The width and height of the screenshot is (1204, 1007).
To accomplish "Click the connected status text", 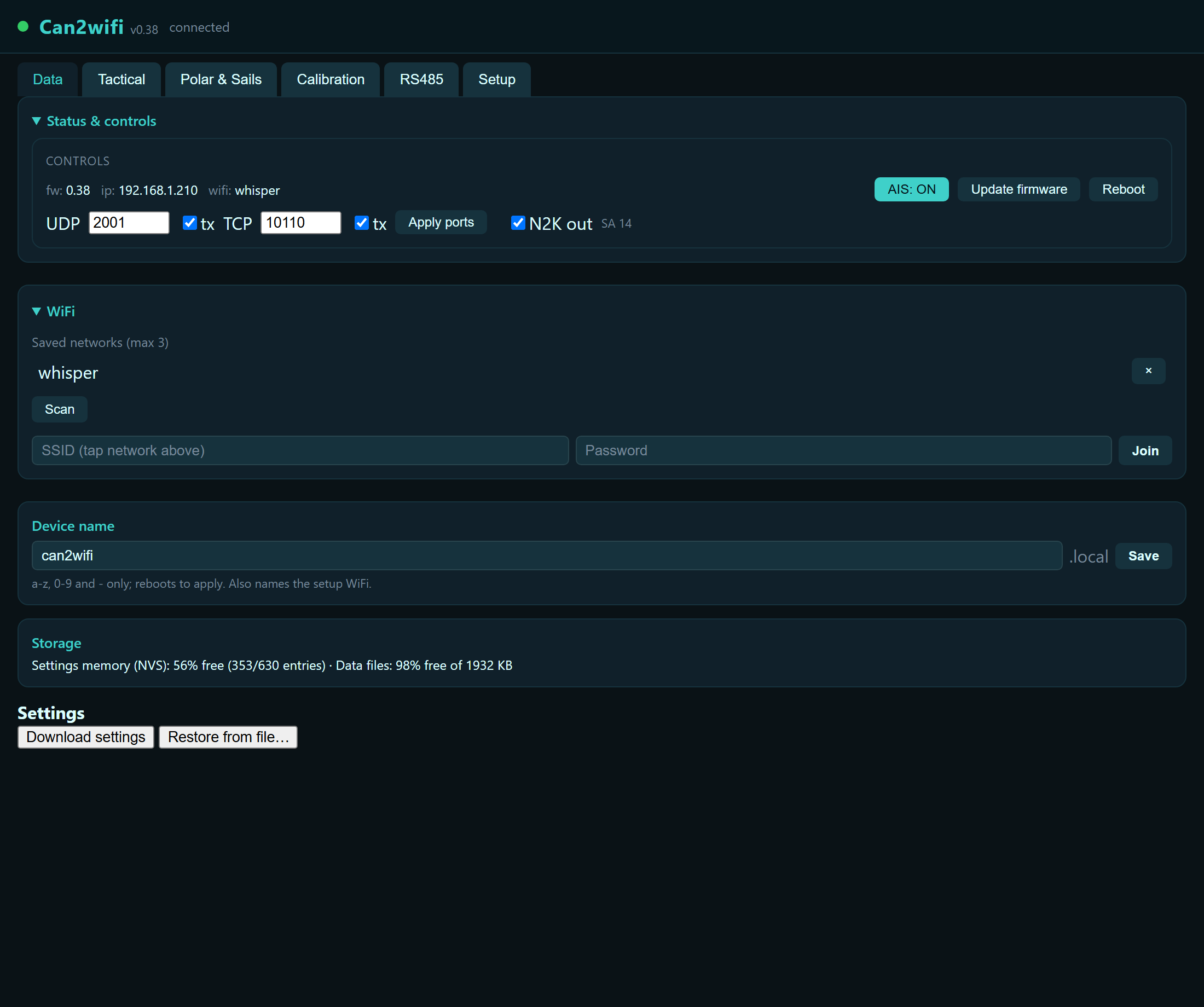I will click(x=200, y=27).
